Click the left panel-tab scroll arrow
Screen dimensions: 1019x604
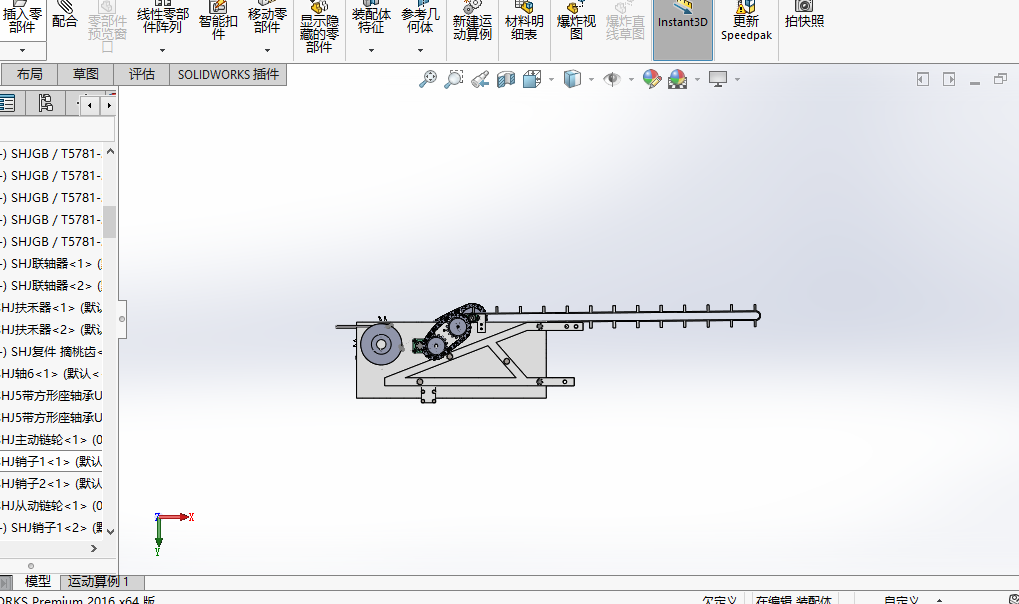(x=89, y=105)
